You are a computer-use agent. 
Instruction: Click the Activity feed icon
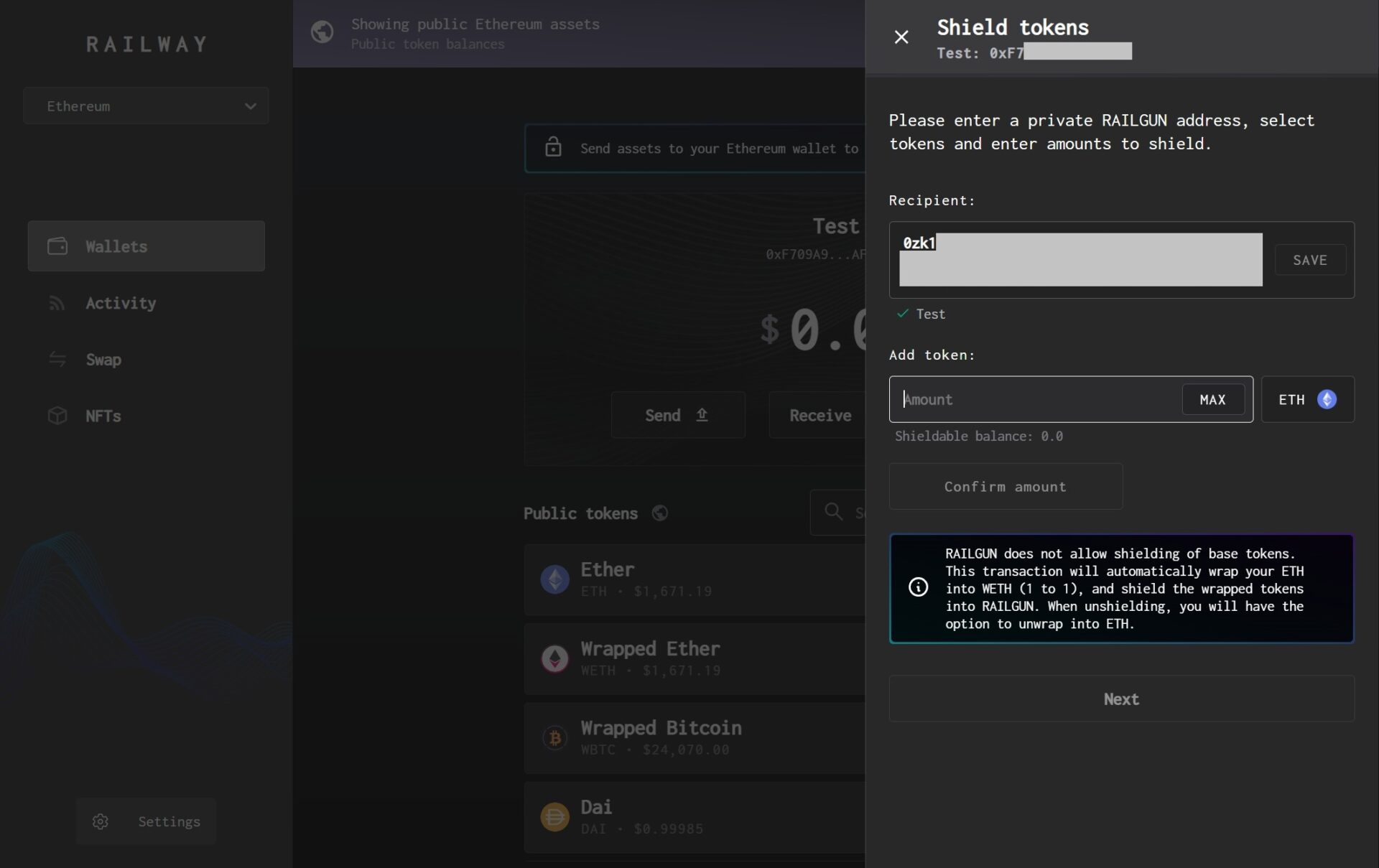tap(57, 303)
